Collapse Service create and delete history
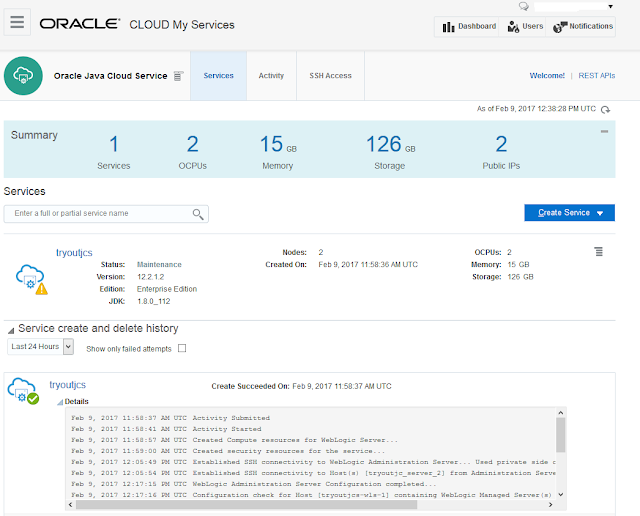This screenshot has height=516, width=640. [x=11, y=329]
